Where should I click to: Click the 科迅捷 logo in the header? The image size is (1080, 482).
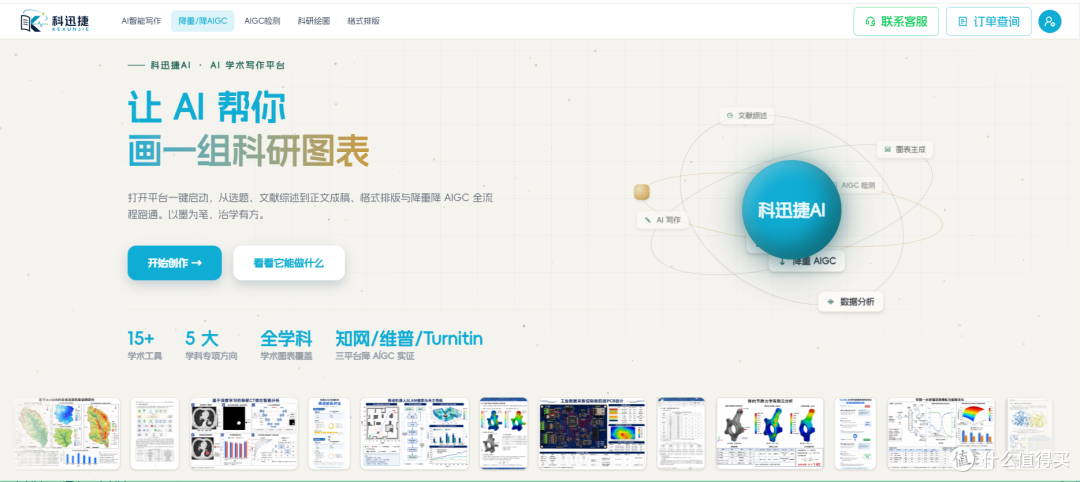(x=54, y=21)
